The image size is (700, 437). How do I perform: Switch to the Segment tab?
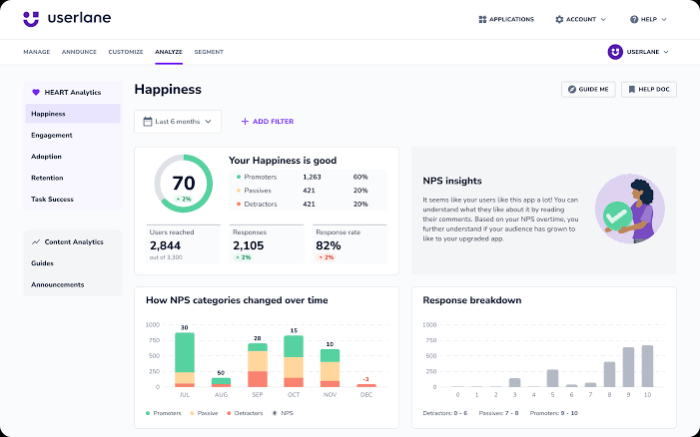click(208, 51)
